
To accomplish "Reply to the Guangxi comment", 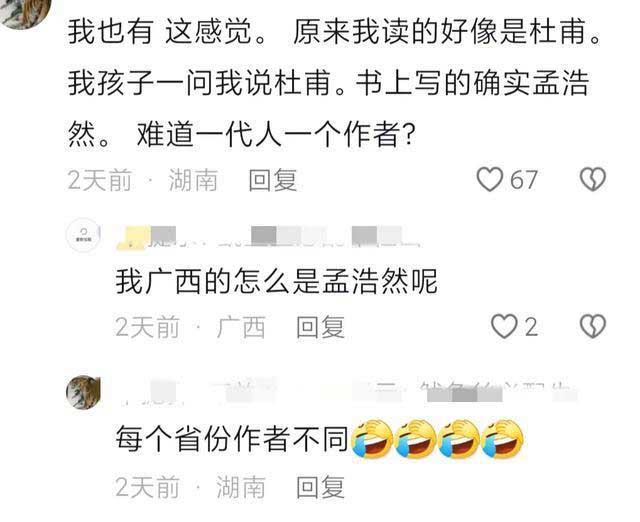I will tap(320, 327).
